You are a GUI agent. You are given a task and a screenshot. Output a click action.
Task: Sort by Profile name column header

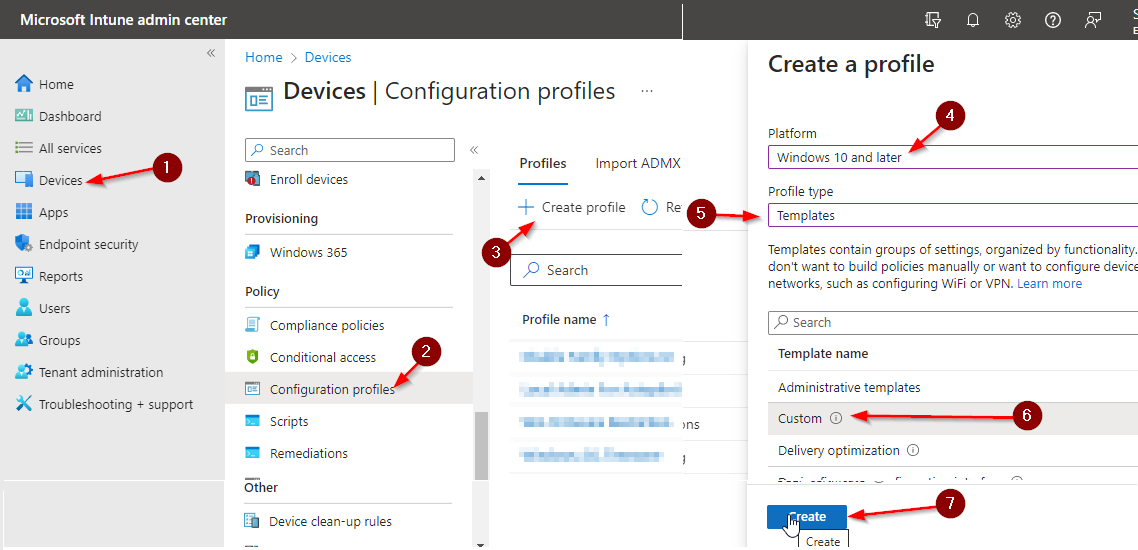click(566, 319)
